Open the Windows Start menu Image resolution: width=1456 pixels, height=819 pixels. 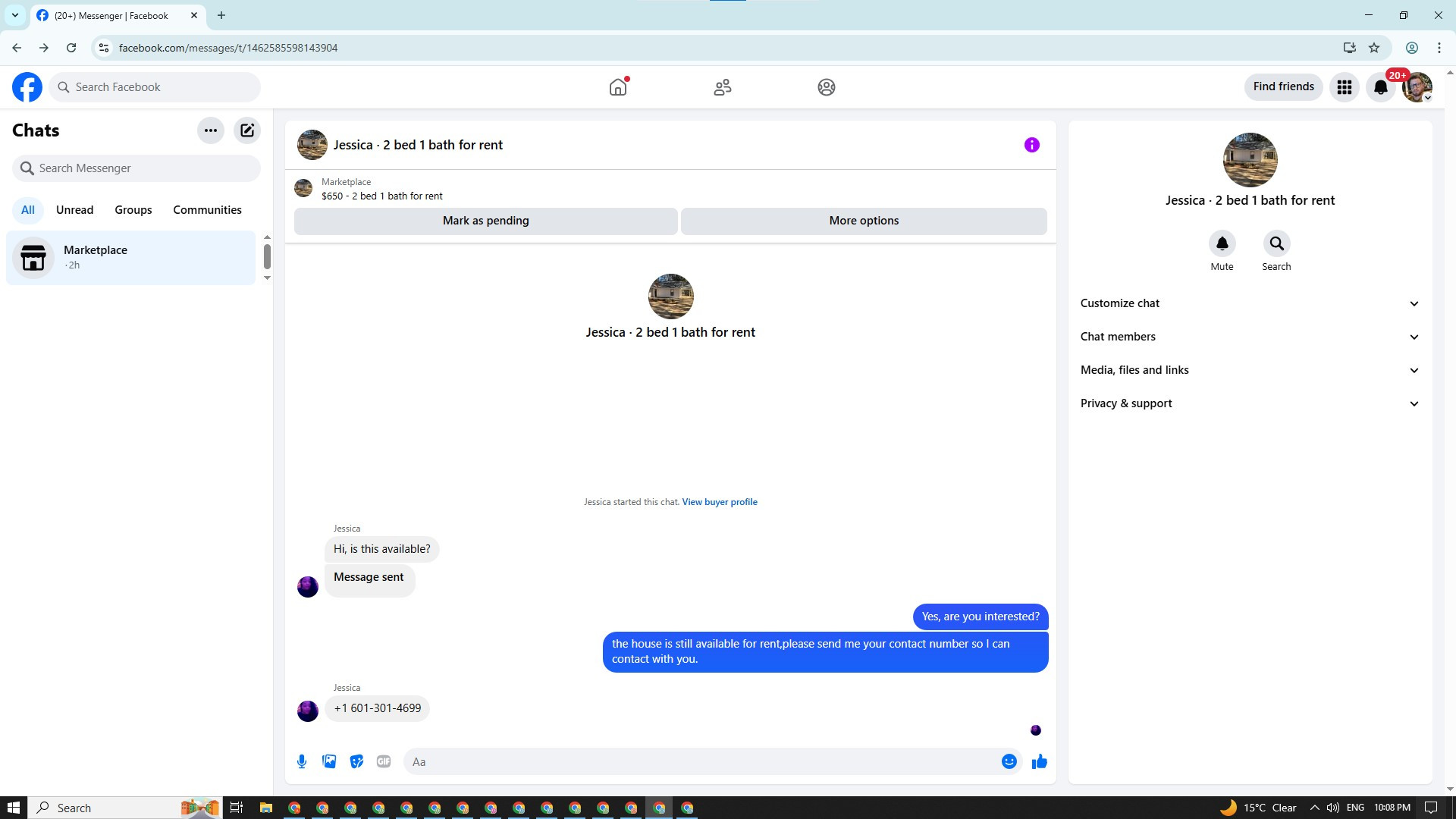[x=13, y=808]
